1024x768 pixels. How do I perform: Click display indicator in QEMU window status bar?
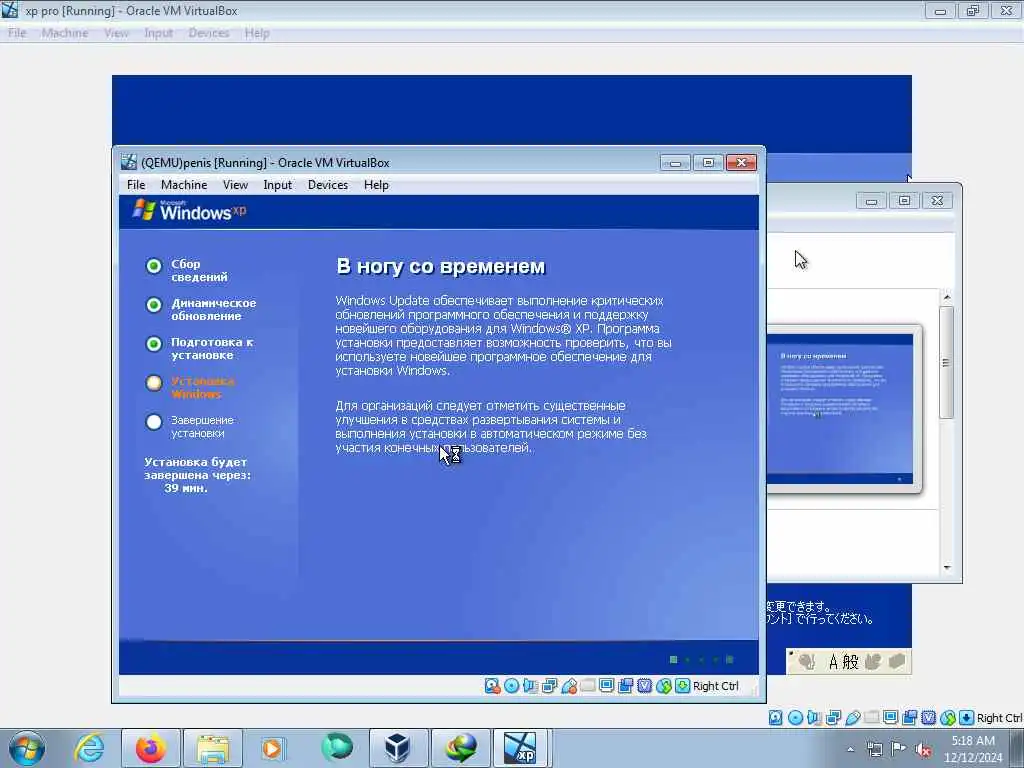pos(607,686)
